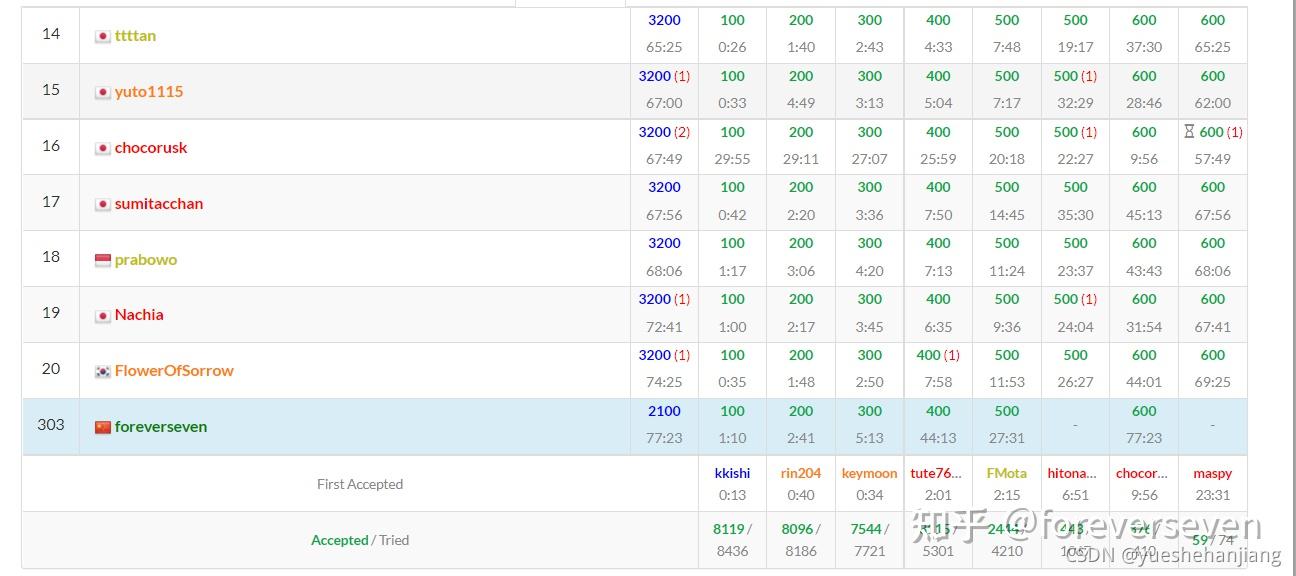This screenshot has height=576, width=1296.
Task: Click Japan flag icon beside sumitacchan
Action: click(102, 203)
